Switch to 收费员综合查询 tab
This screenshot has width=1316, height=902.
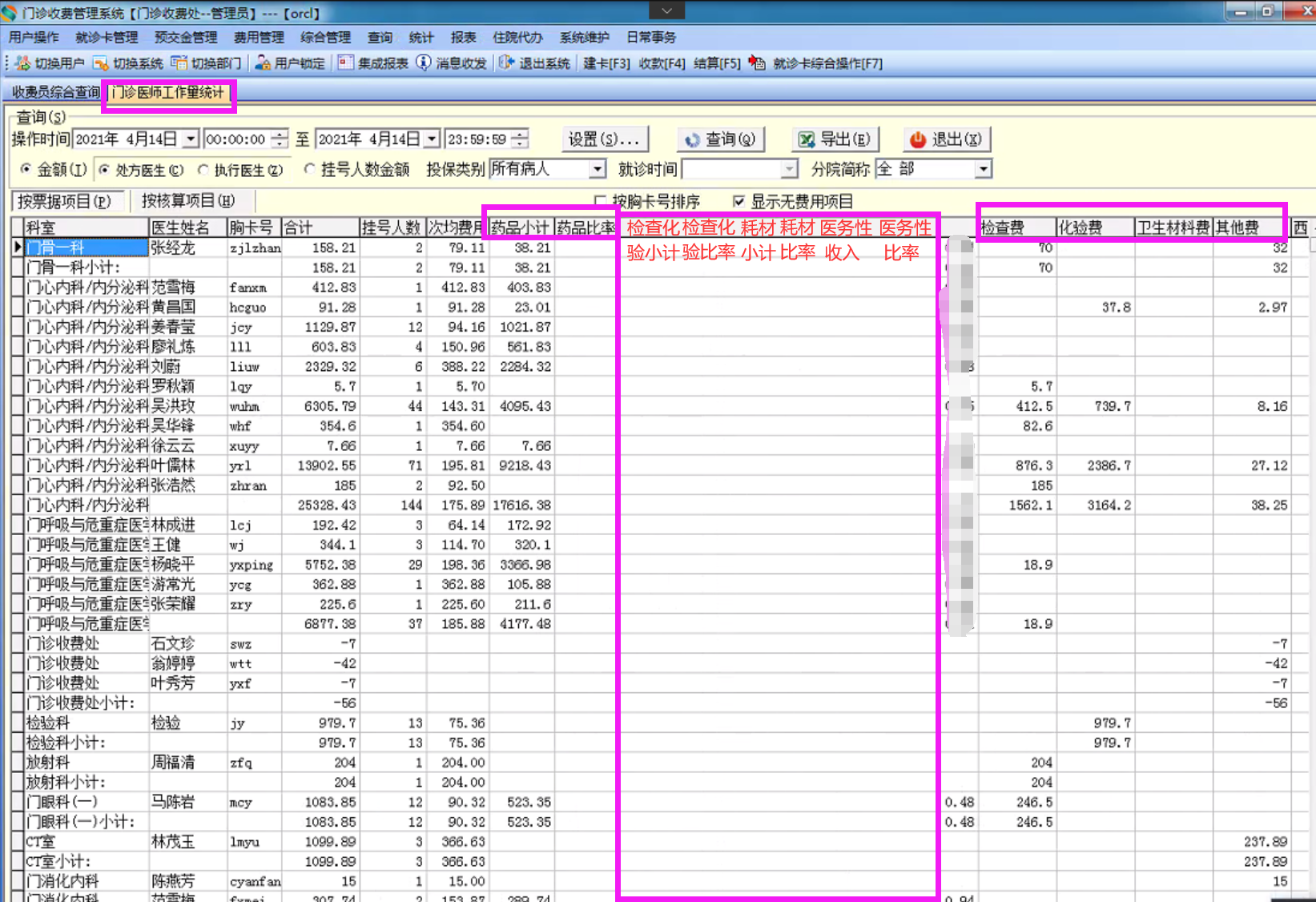[55, 93]
